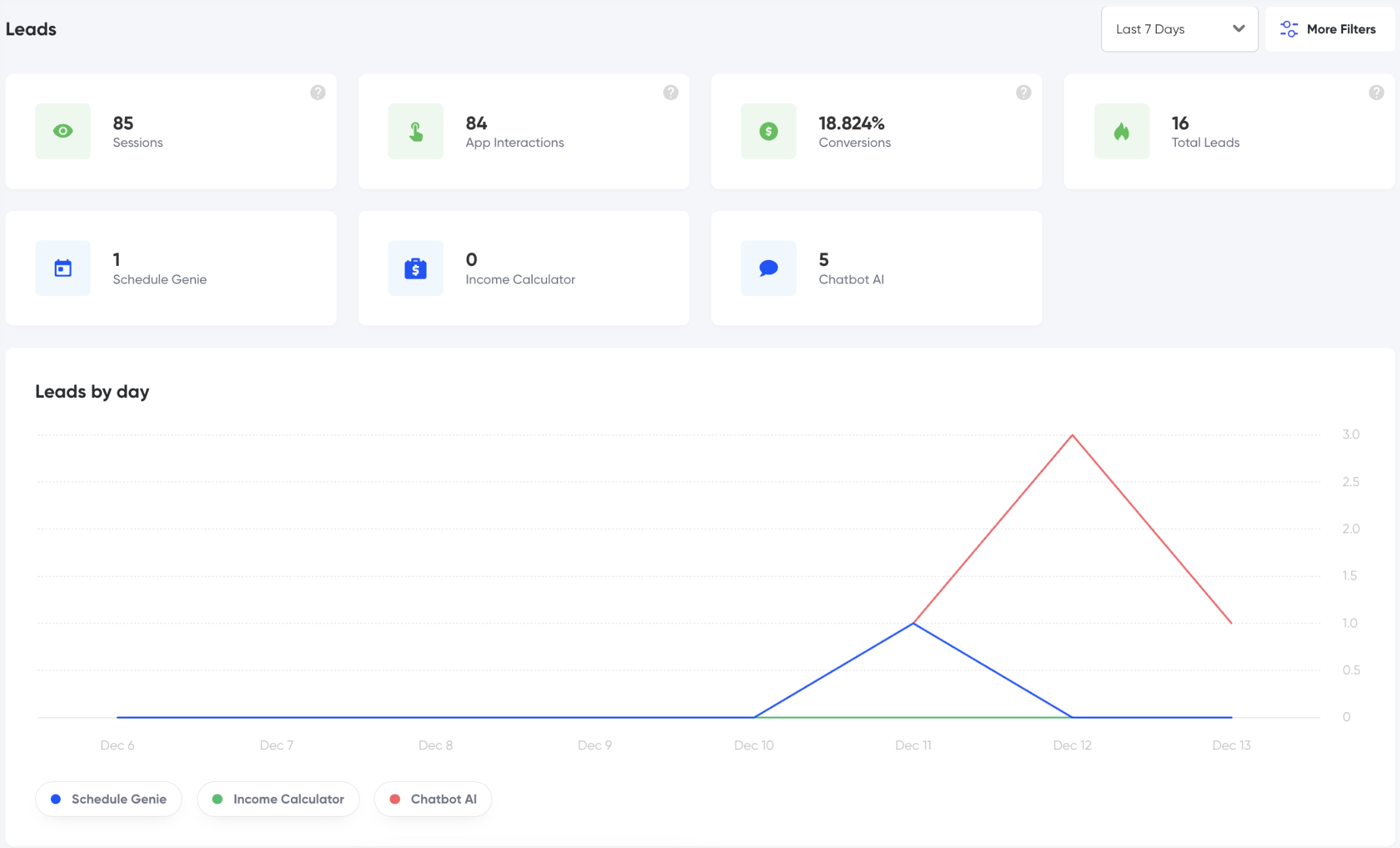The width and height of the screenshot is (1400, 848).
Task: Open the Last 7 Days dropdown
Action: point(1178,29)
